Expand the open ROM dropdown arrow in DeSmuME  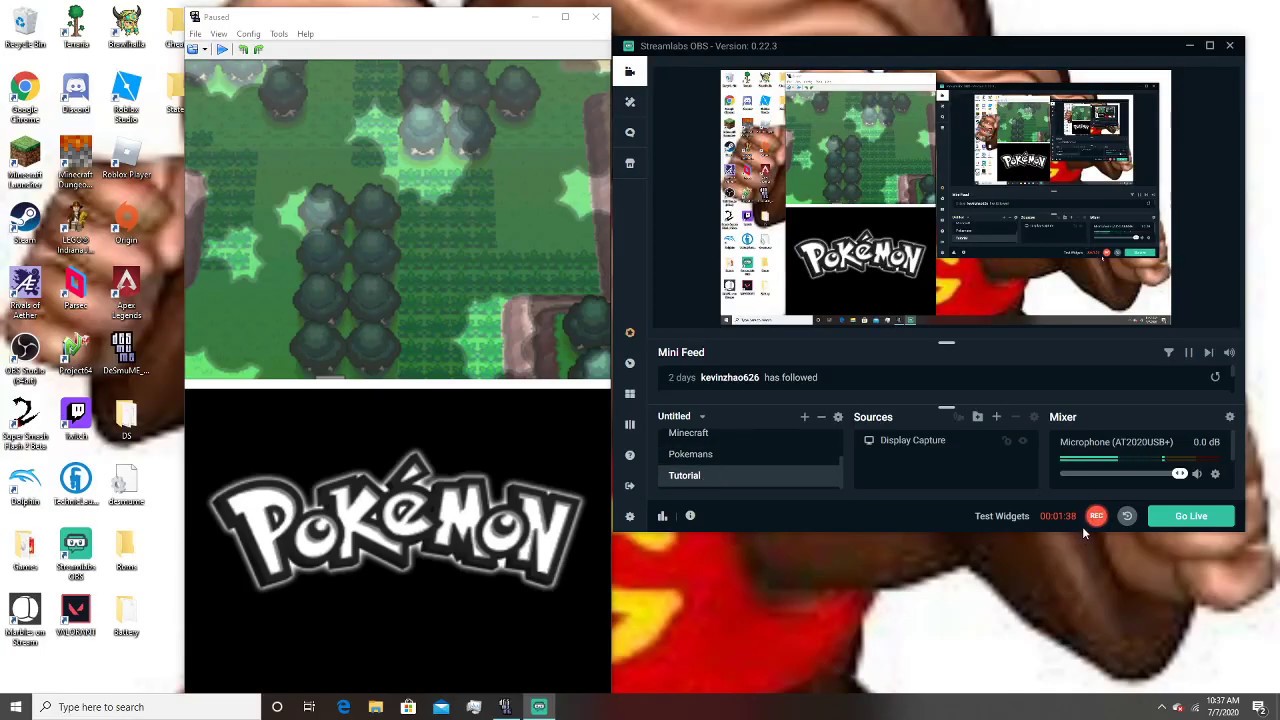click(x=204, y=49)
